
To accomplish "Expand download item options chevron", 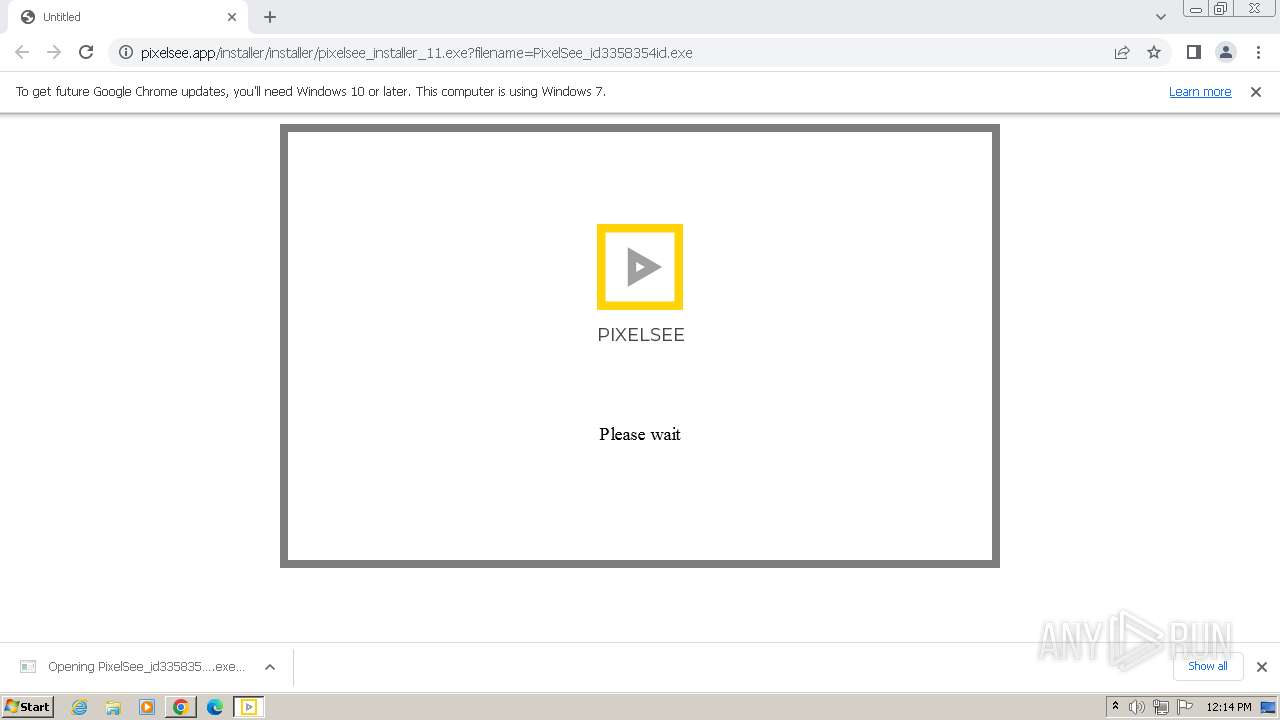I will (270, 667).
